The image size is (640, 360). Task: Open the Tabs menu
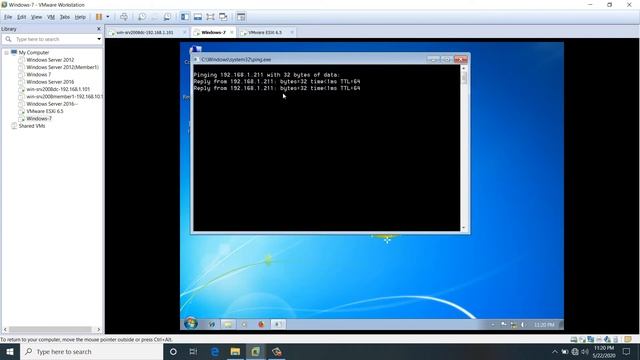click(64, 17)
